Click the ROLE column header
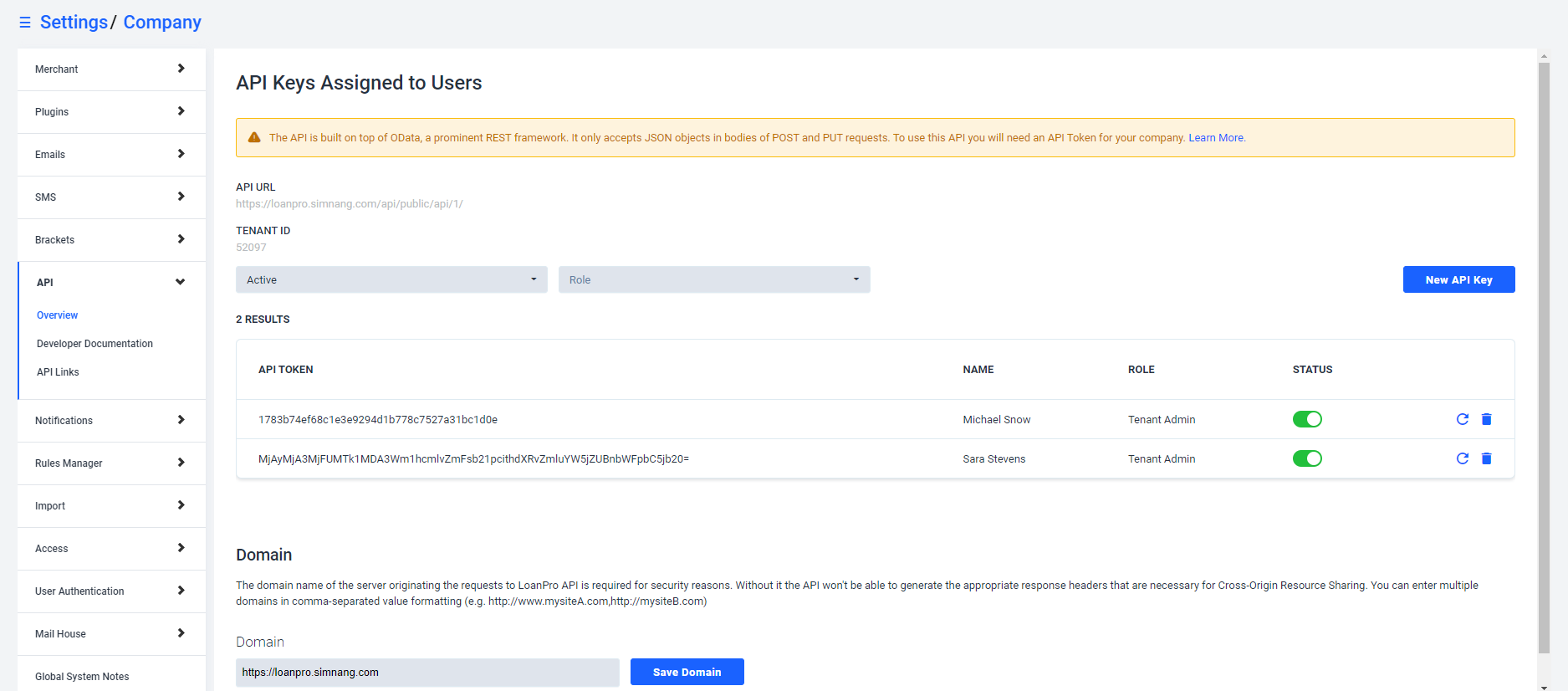 click(x=1142, y=370)
